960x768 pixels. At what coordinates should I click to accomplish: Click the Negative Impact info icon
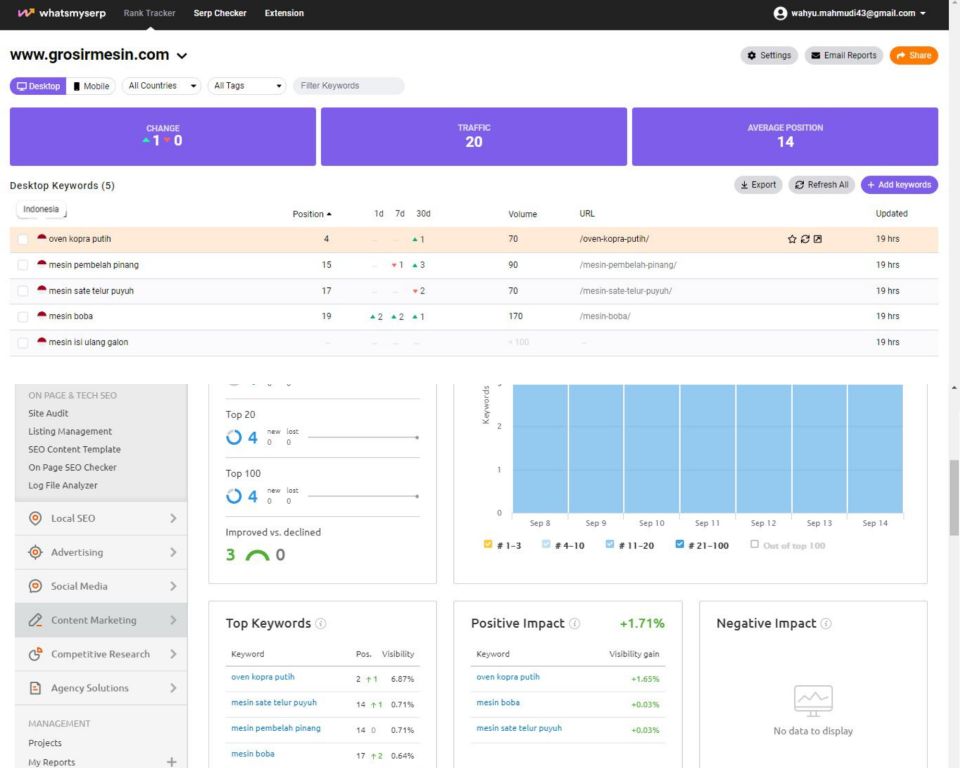[x=826, y=623]
